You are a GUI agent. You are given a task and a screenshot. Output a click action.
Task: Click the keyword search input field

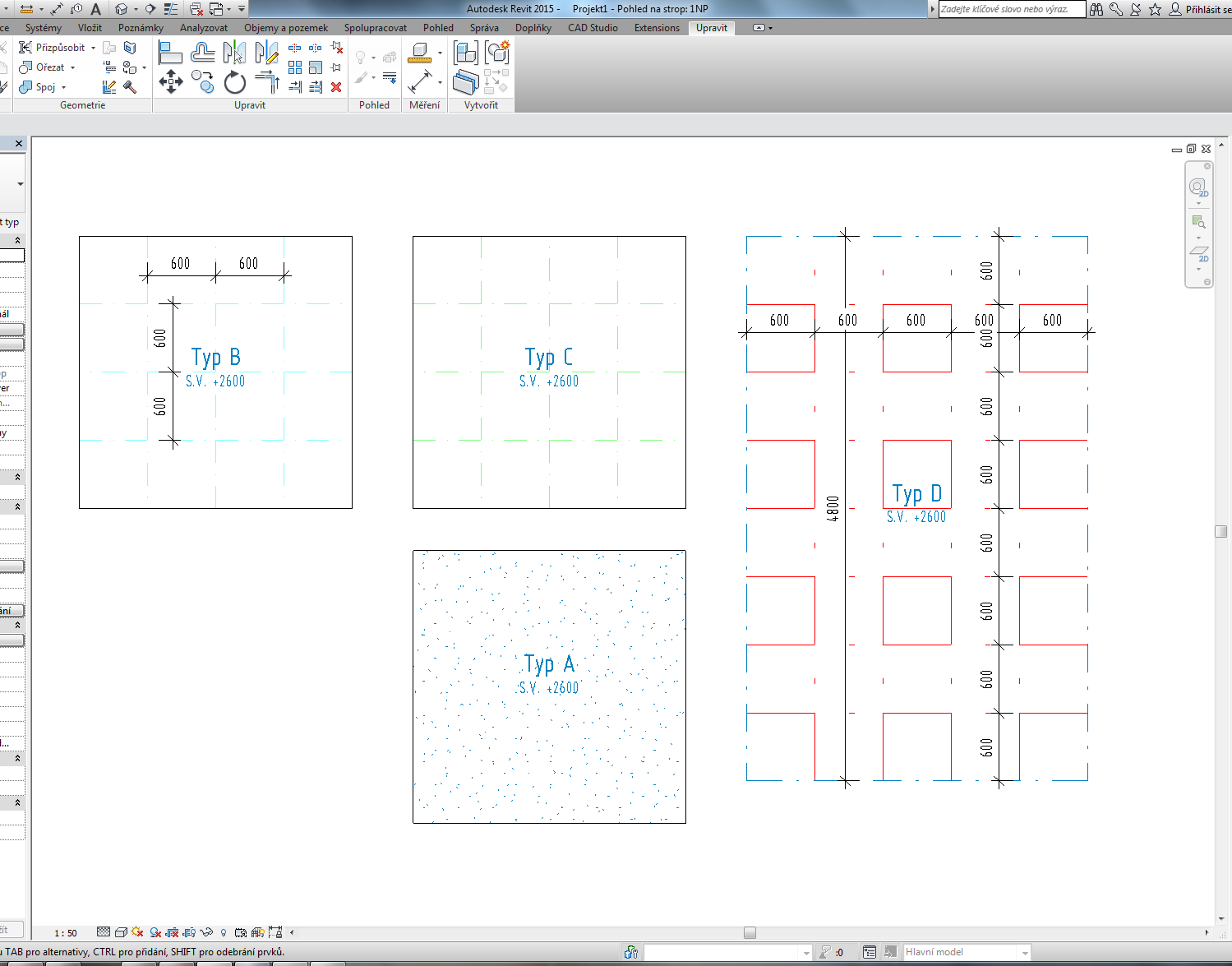[1011, 9]
